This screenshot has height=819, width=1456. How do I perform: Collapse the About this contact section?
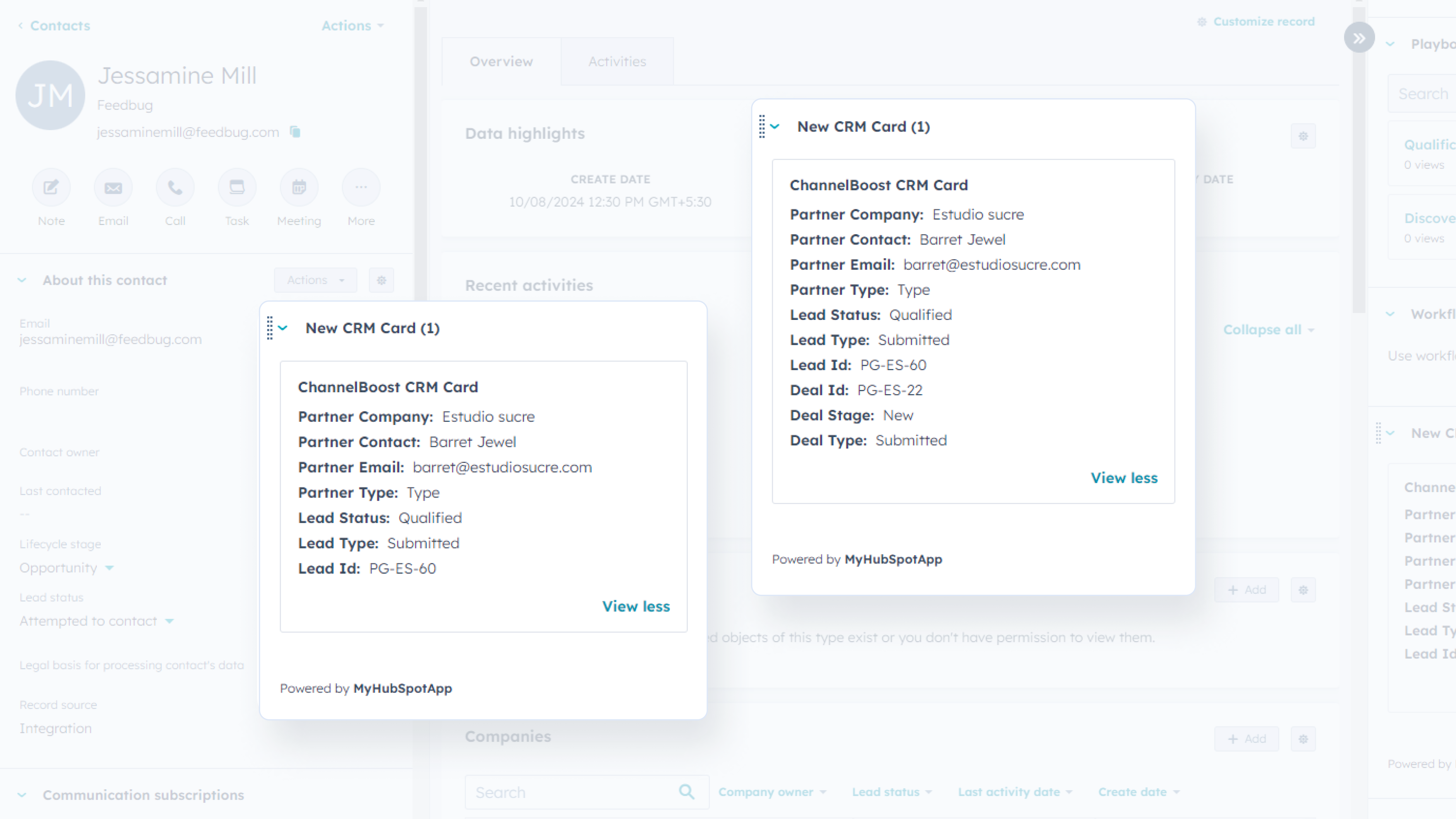click(22, 280)
